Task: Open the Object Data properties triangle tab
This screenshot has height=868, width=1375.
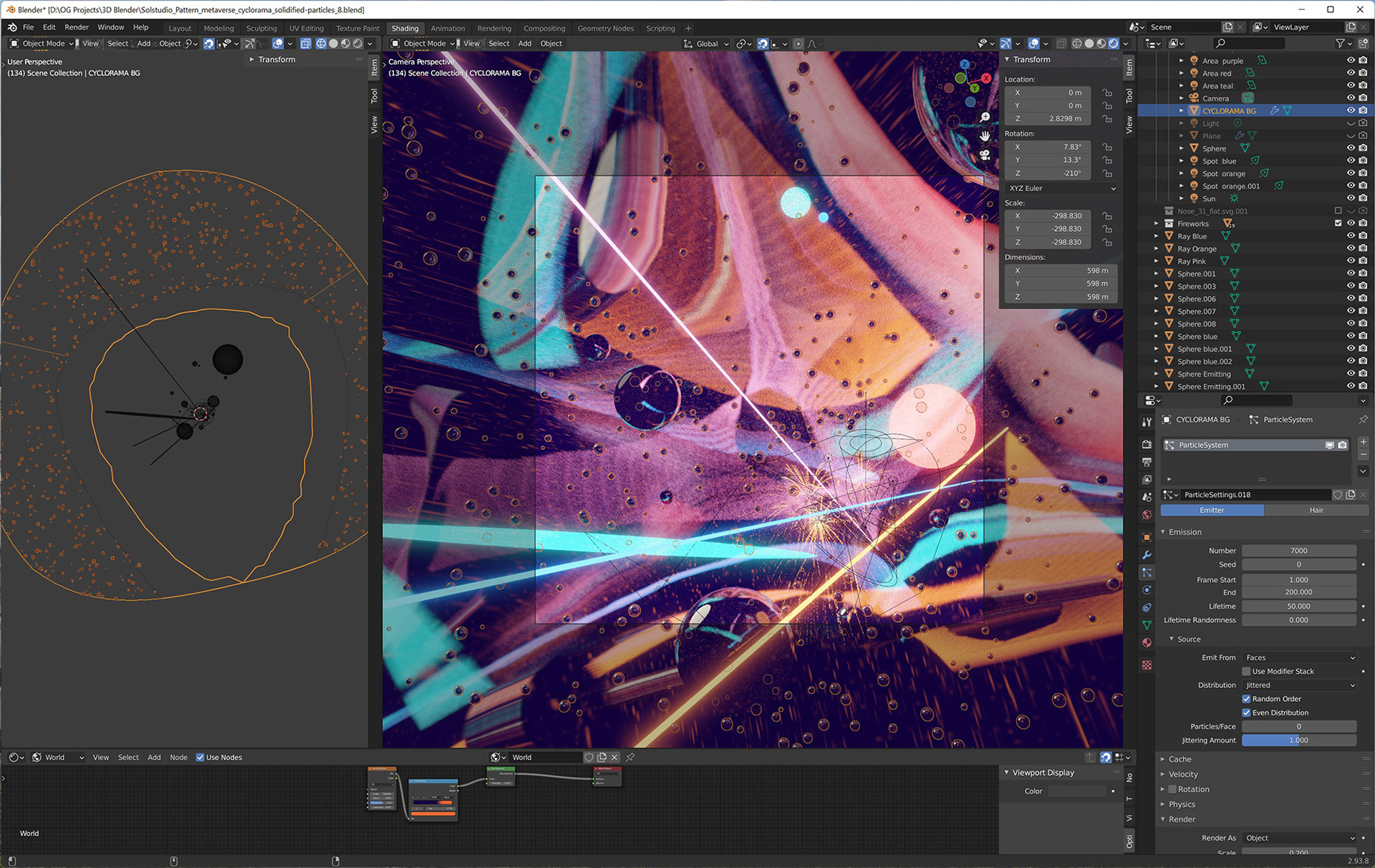Action: pos(1147,625)
